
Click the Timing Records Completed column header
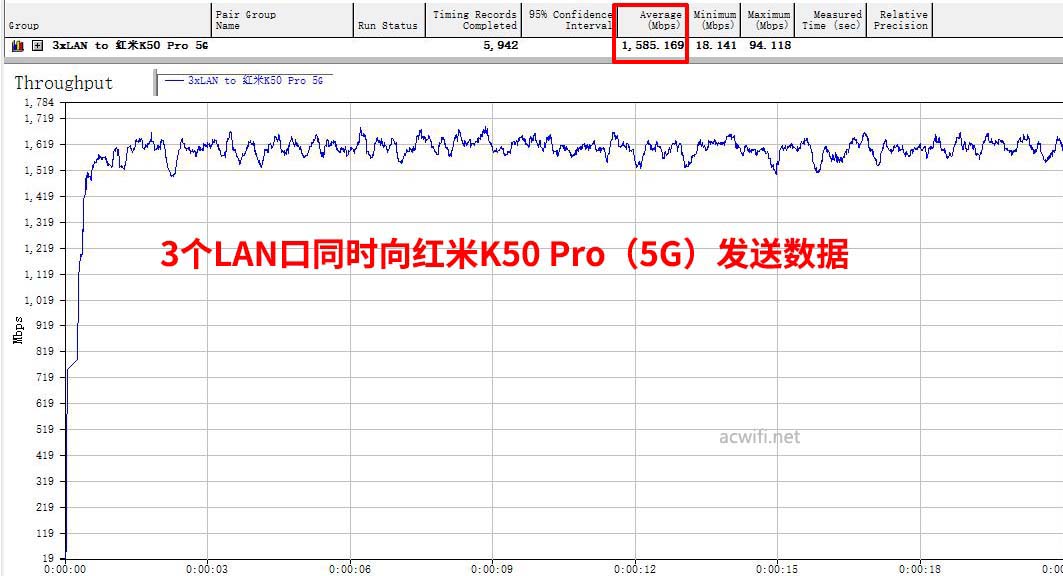[x=473, y=20]
